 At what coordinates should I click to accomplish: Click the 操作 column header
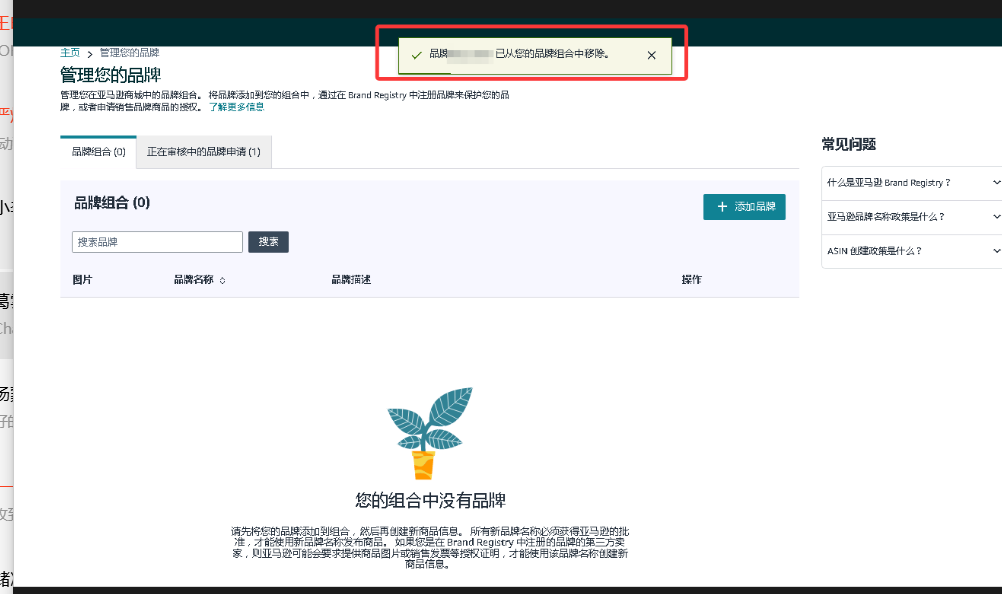coord(691,280)
